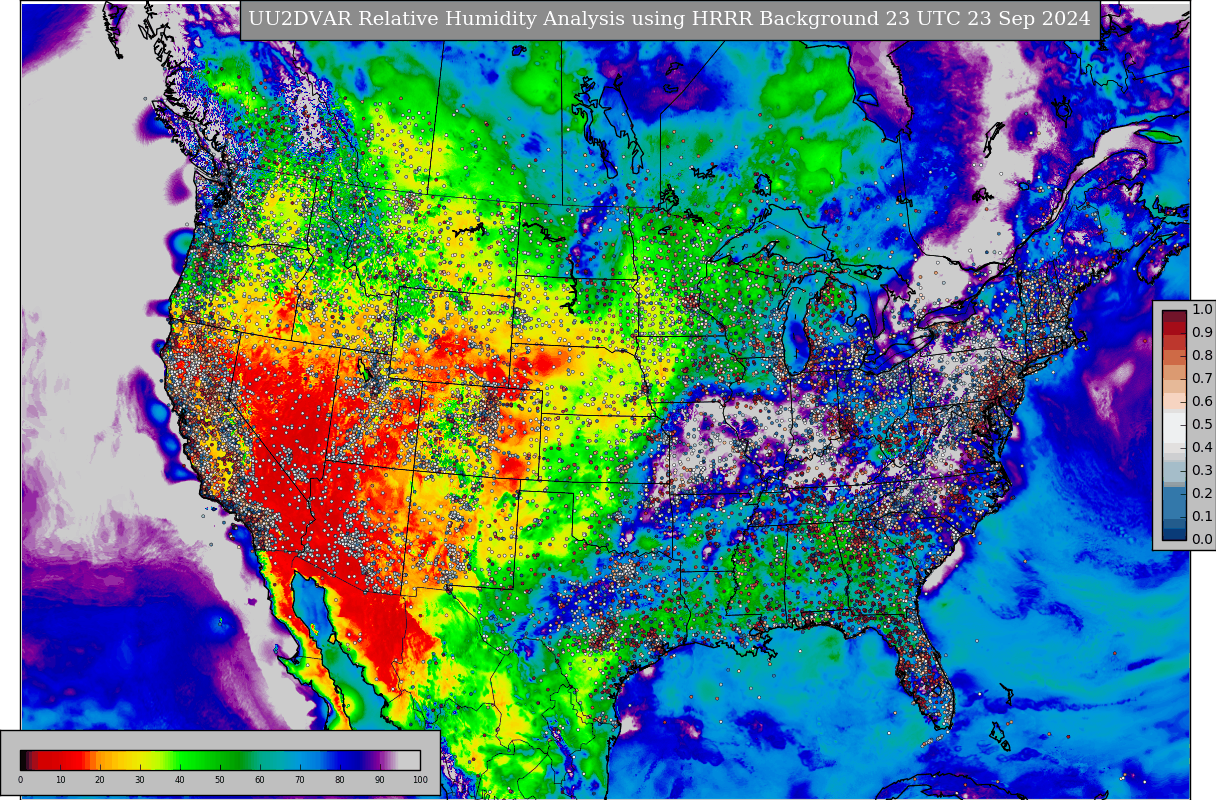Click the '0.7' label on the right legend
Screen dimensions: 1216x800
tap(1202, 379)
